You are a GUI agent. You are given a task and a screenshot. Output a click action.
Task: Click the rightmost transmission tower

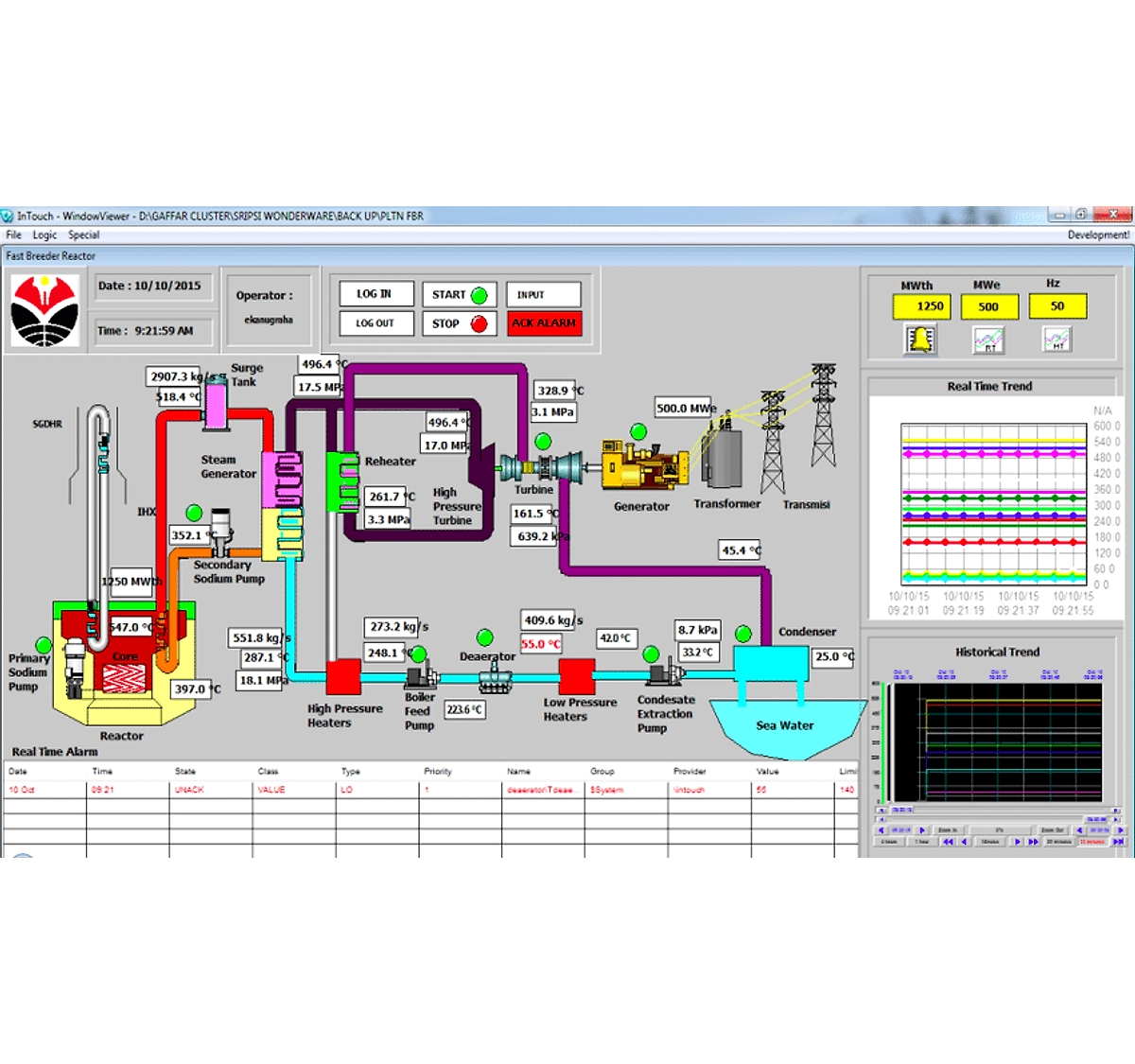tap(824, 415)
